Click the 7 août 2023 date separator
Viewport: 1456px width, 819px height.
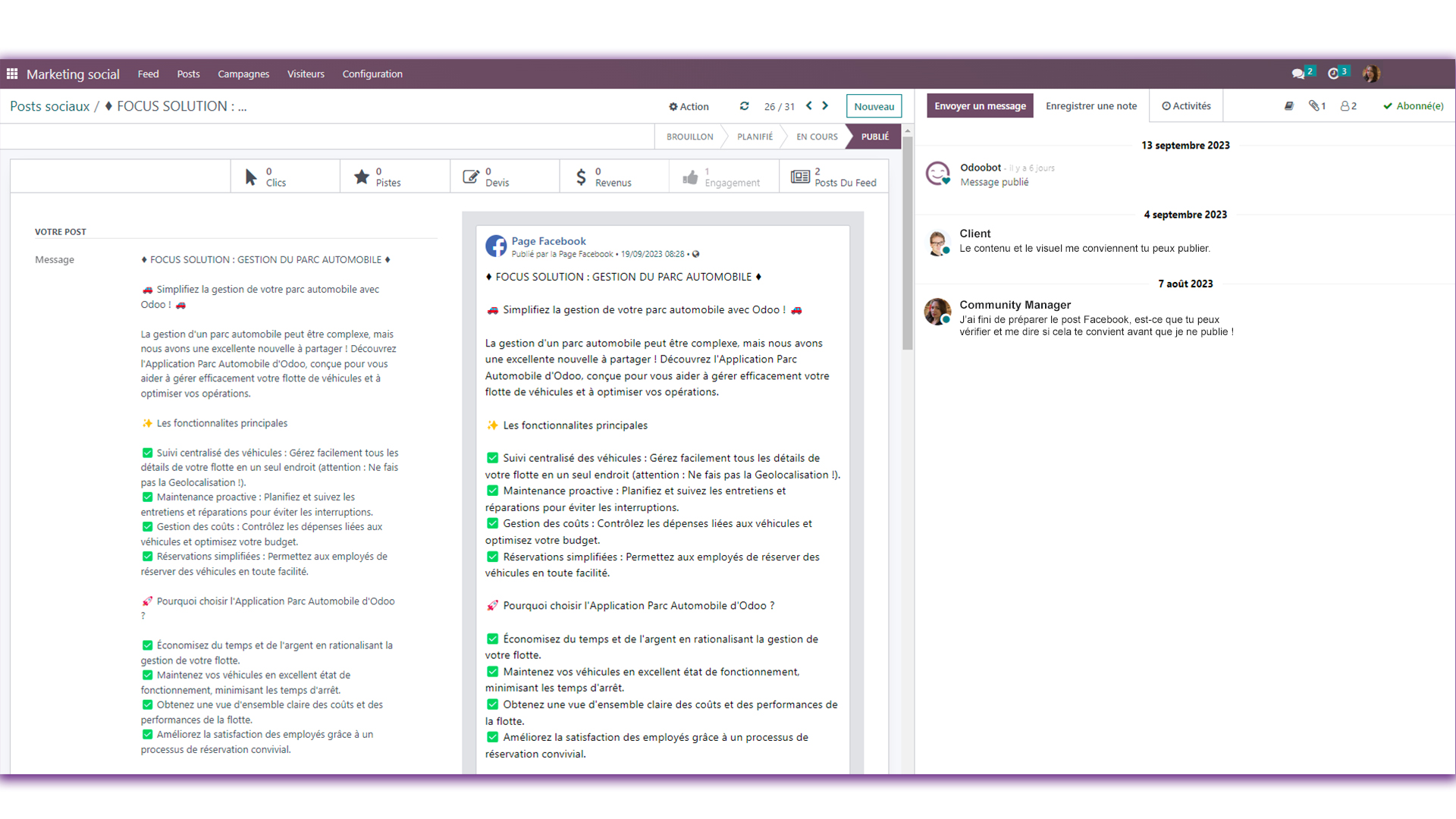point(1185,284)
